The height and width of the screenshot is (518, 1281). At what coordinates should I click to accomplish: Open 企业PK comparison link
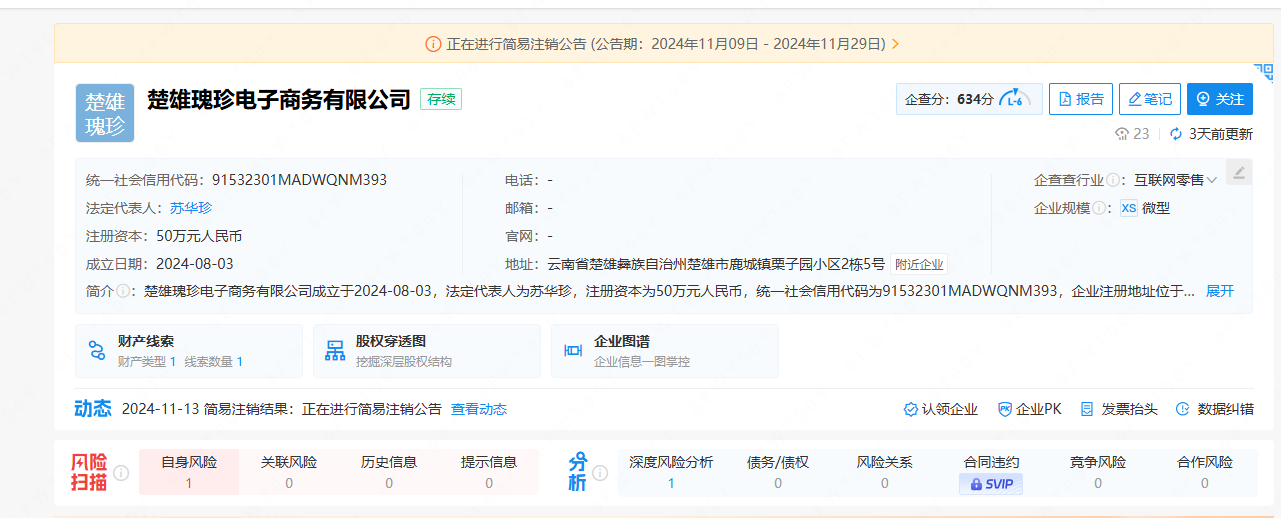point(1029,409)
